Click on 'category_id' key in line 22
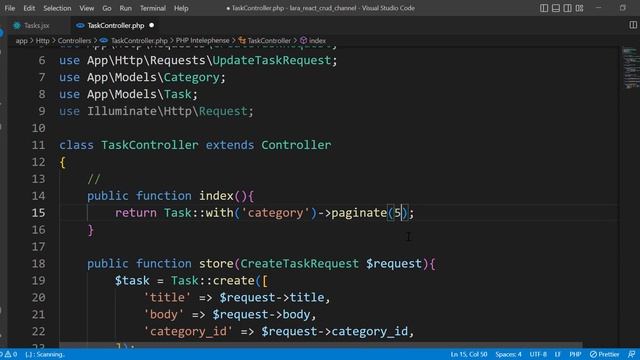The image size is (640, 360). [188, 331]
